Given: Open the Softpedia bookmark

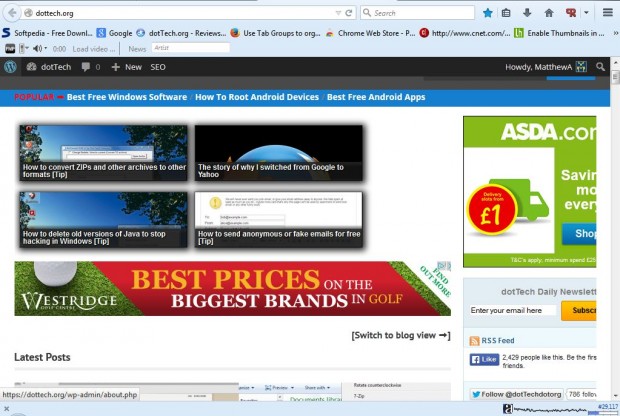Looking at the screenshot, I should point(47,33).
